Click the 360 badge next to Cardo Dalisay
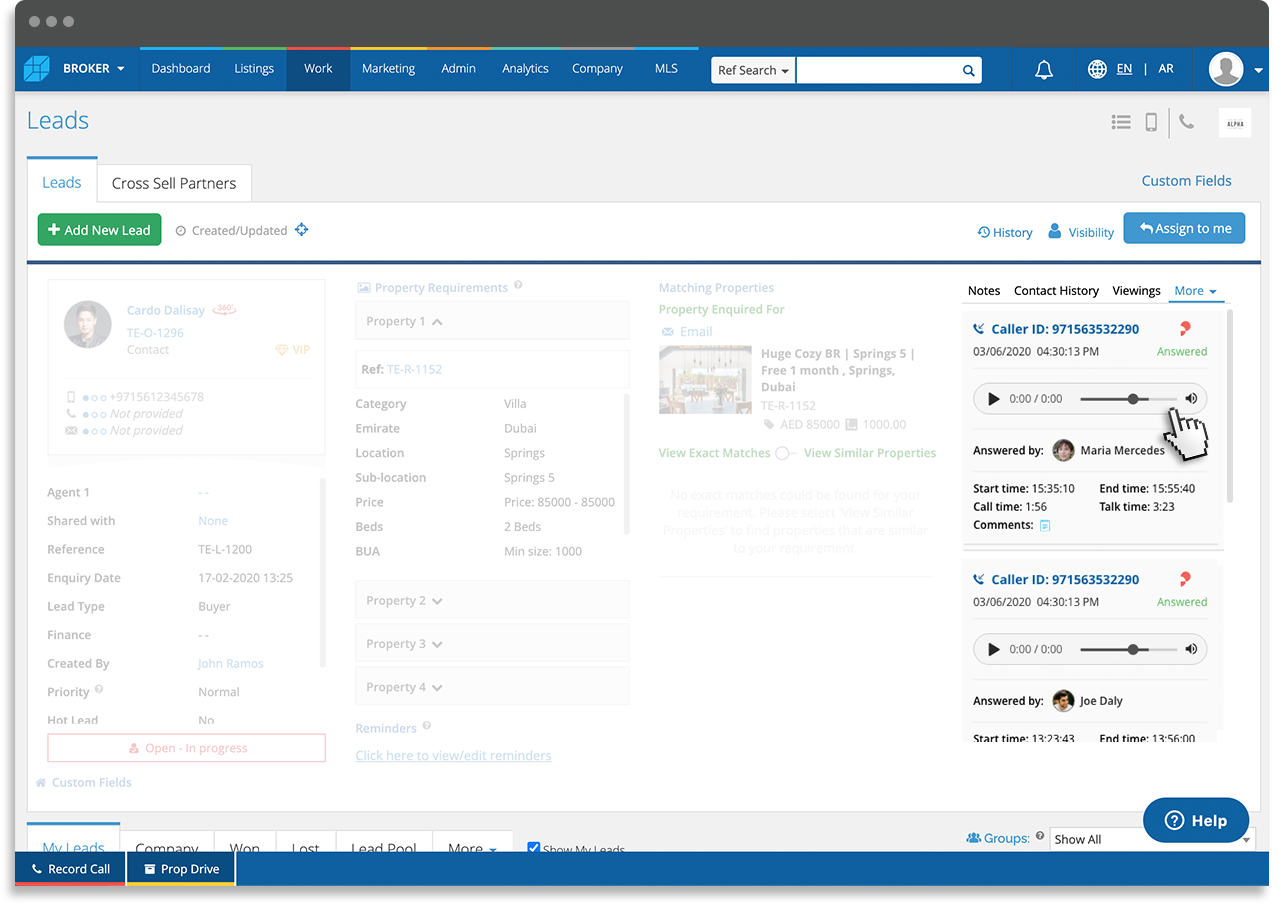This screenshot has width=1281, height=906. coord(225,310)
